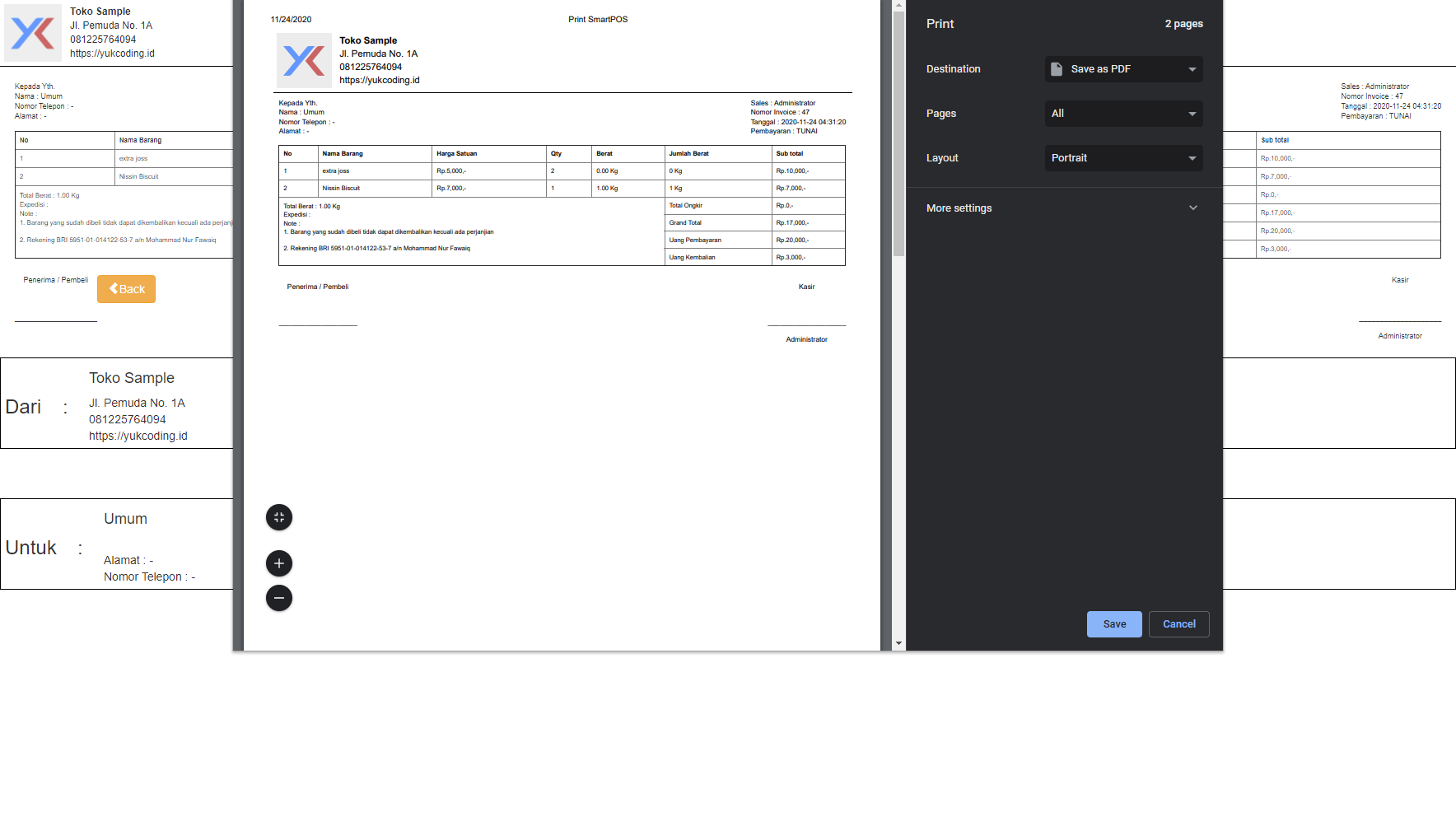Click the preview vertical scrollbar thumb

(898, 133)
